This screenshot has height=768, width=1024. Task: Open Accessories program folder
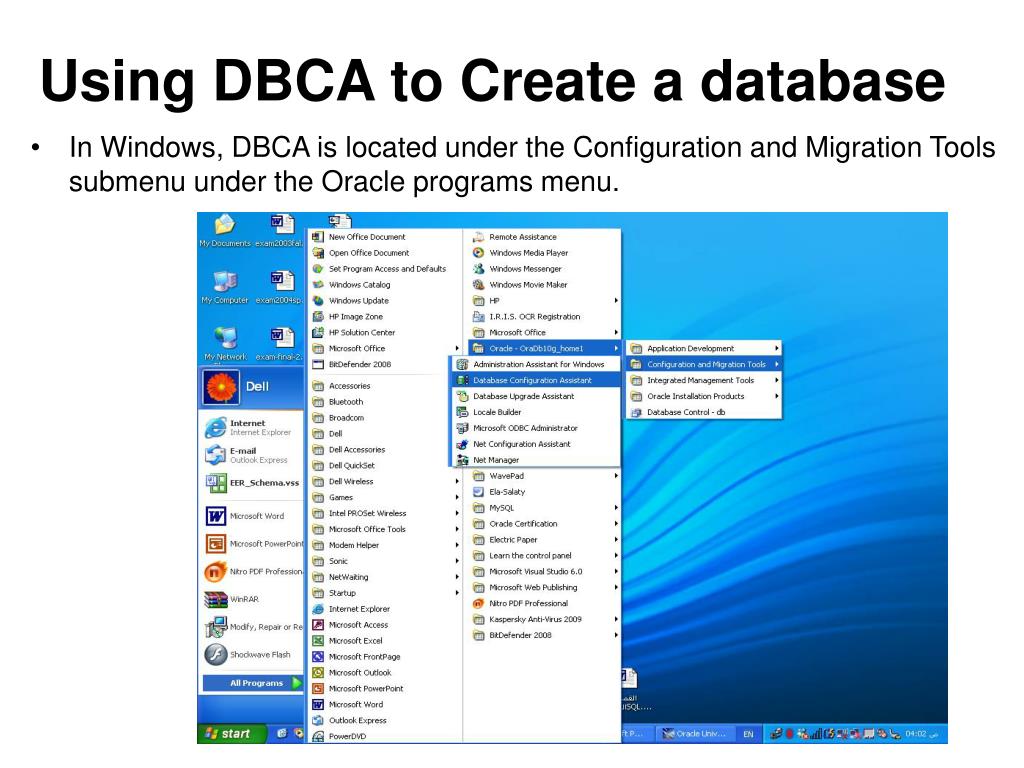[385, 386]
